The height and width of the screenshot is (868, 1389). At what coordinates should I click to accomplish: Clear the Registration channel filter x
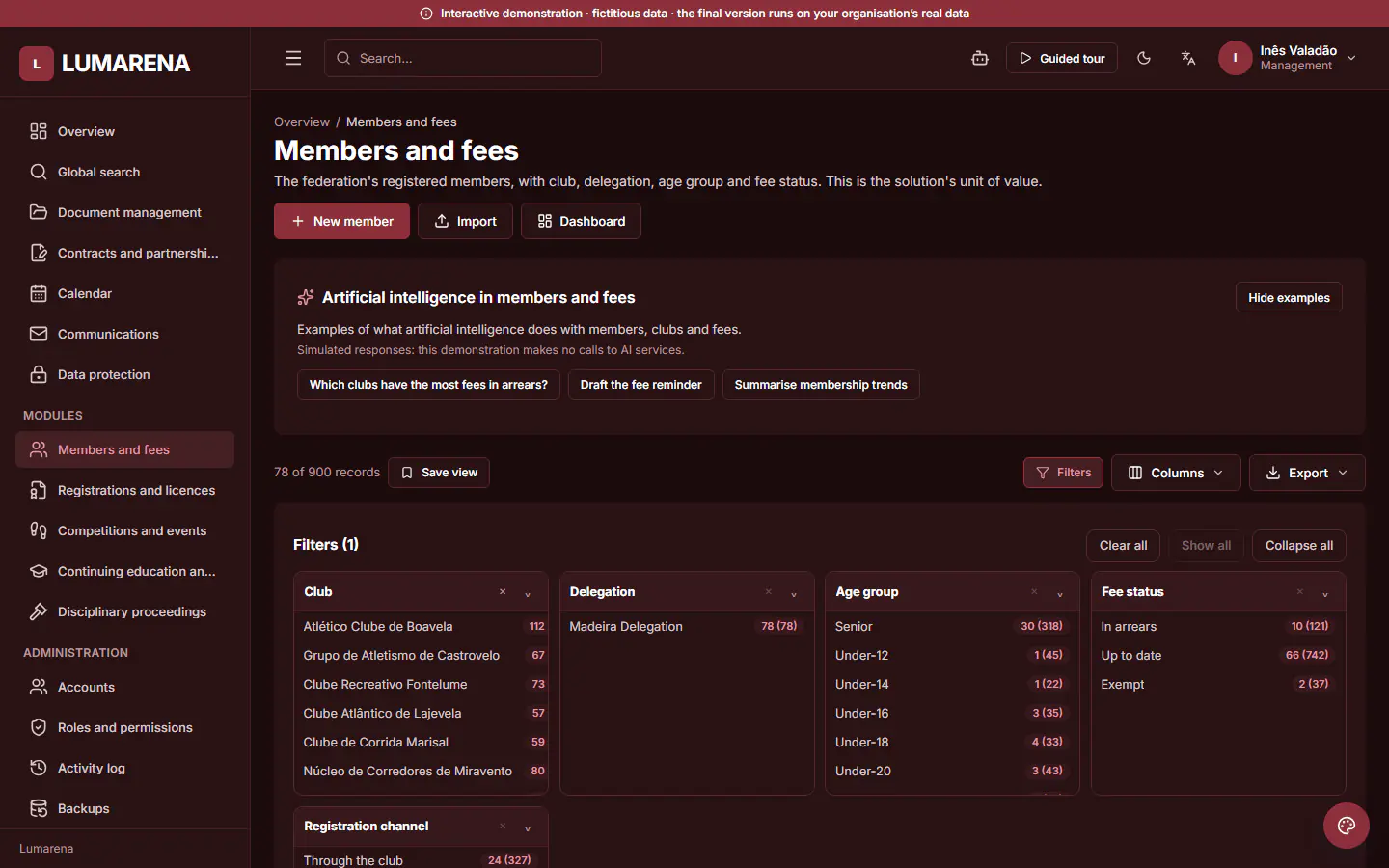503,826
